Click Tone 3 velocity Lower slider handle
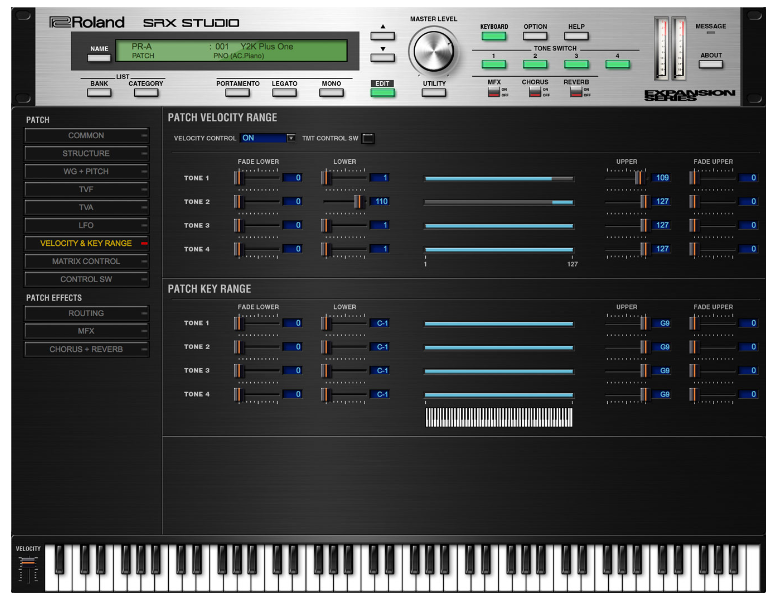773x601 pixels. click(x=325, y=225)
